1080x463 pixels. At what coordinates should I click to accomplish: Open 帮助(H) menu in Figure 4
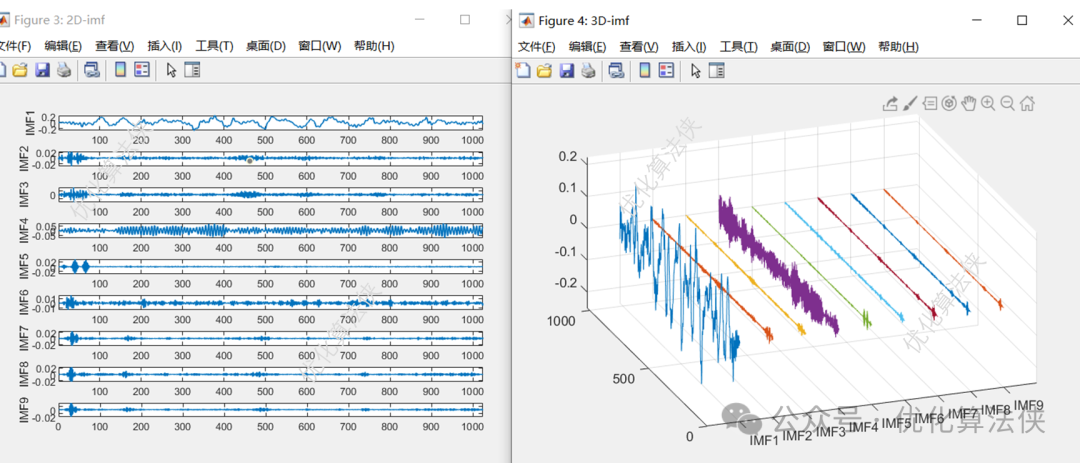(x=898, y=47)
